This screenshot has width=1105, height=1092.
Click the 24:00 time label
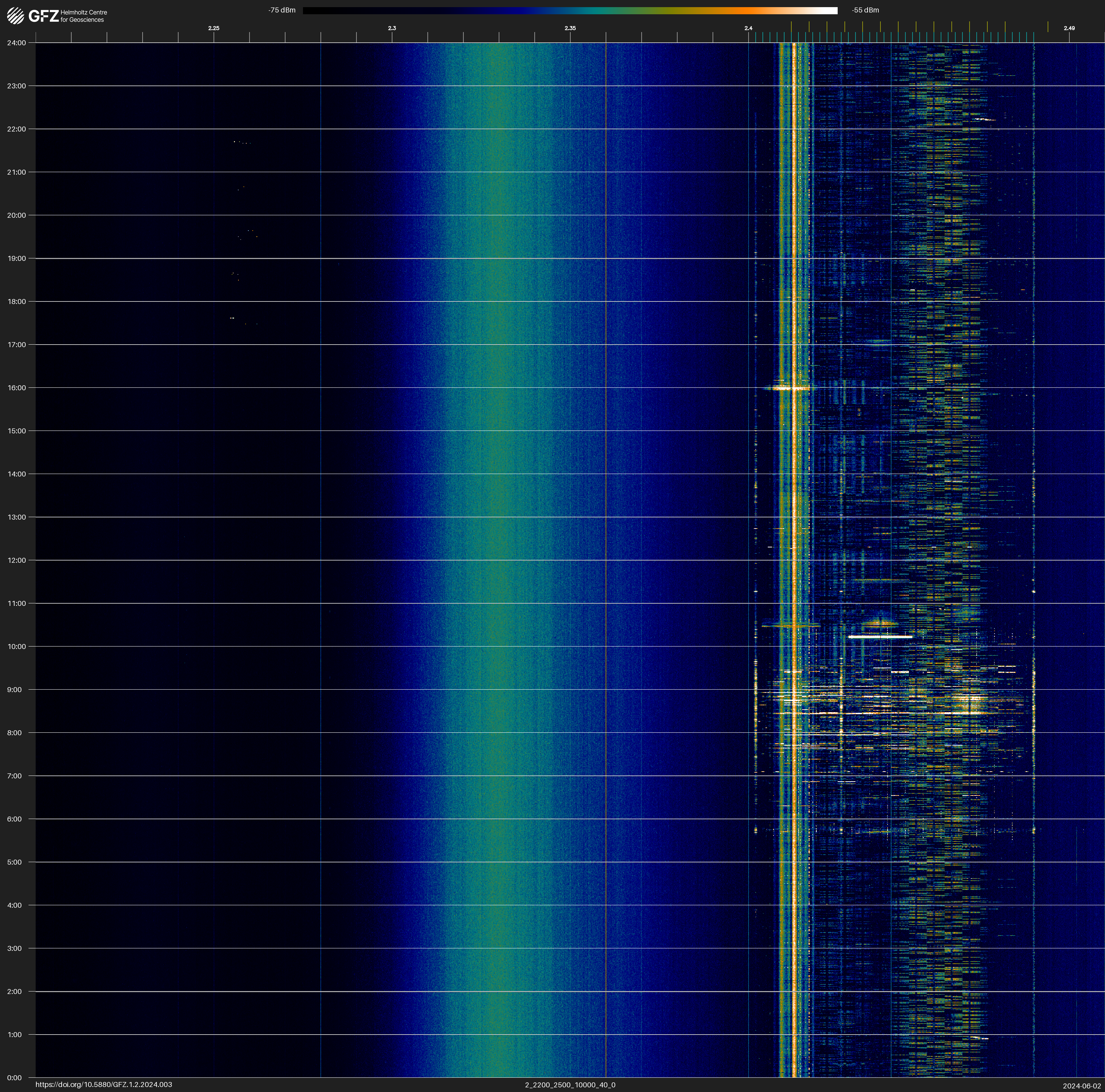17,43
